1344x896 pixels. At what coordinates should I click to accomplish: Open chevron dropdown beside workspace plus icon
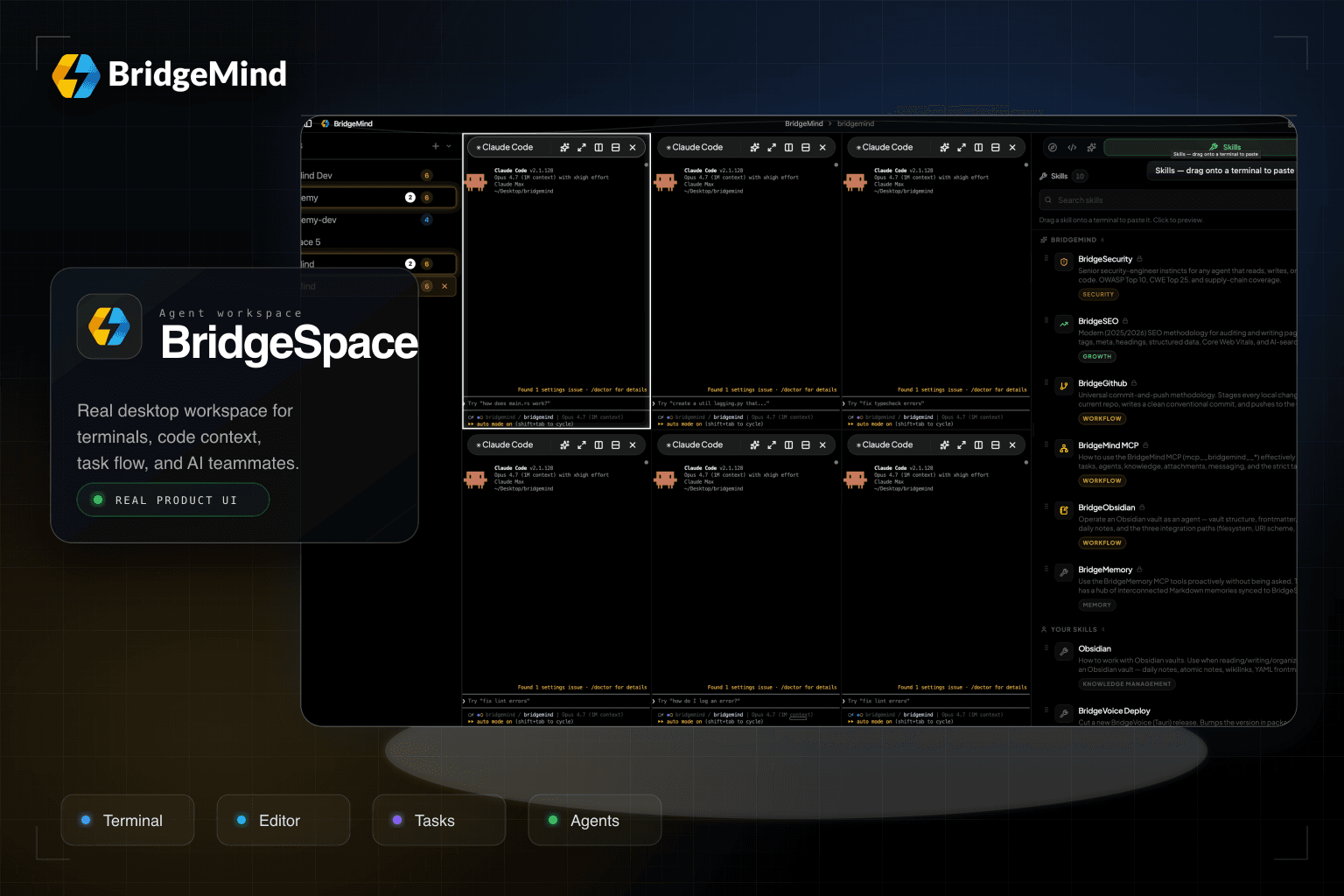point(449,146)
